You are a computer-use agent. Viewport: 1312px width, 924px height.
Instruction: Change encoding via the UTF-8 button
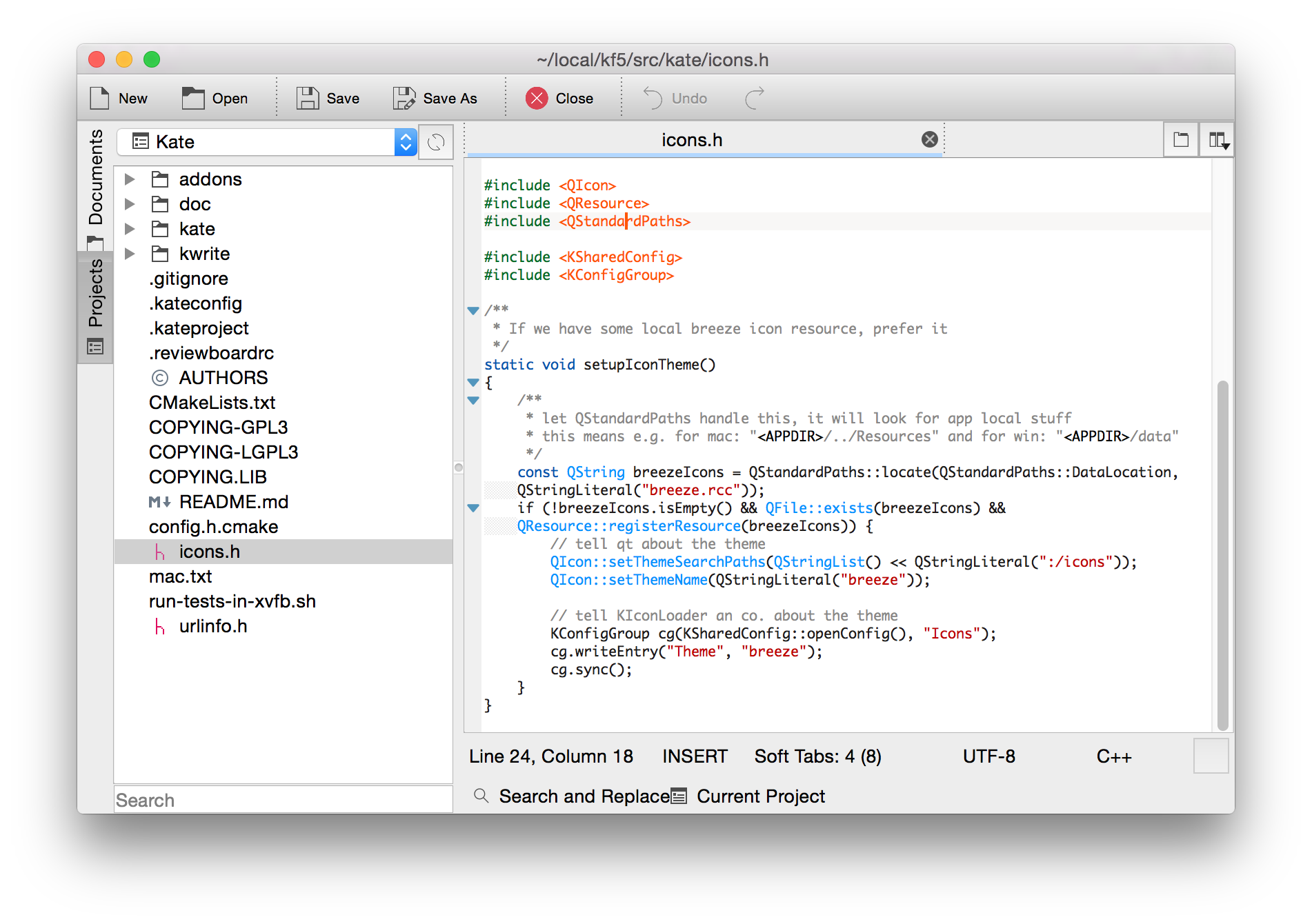click(x=988, y=756)
